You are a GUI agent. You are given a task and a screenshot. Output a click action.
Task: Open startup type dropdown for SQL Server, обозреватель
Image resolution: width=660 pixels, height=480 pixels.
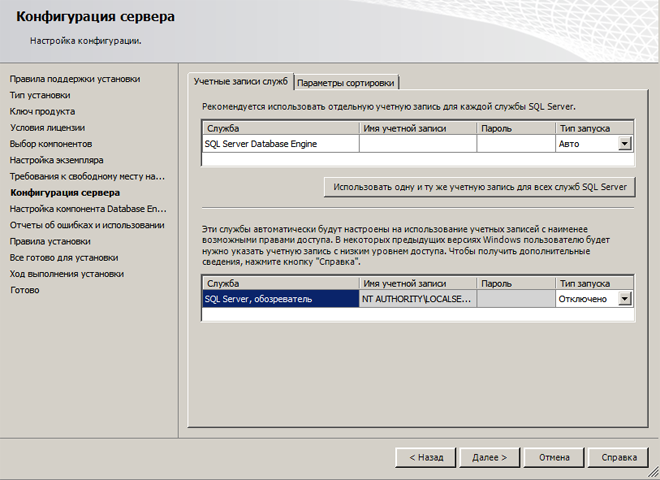[x=625, y=299]
